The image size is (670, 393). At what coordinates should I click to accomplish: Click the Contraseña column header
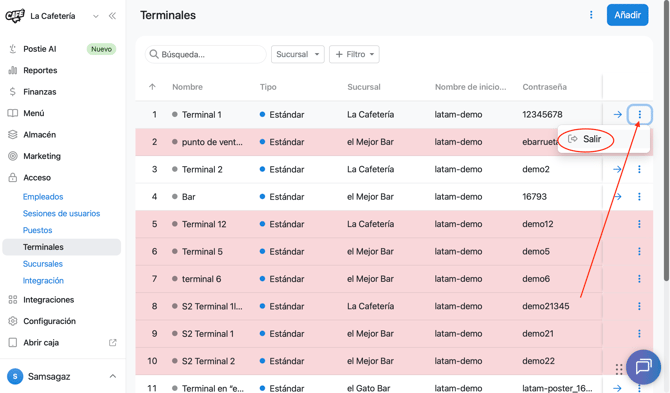pyautogui.click(x=544, y=87)
